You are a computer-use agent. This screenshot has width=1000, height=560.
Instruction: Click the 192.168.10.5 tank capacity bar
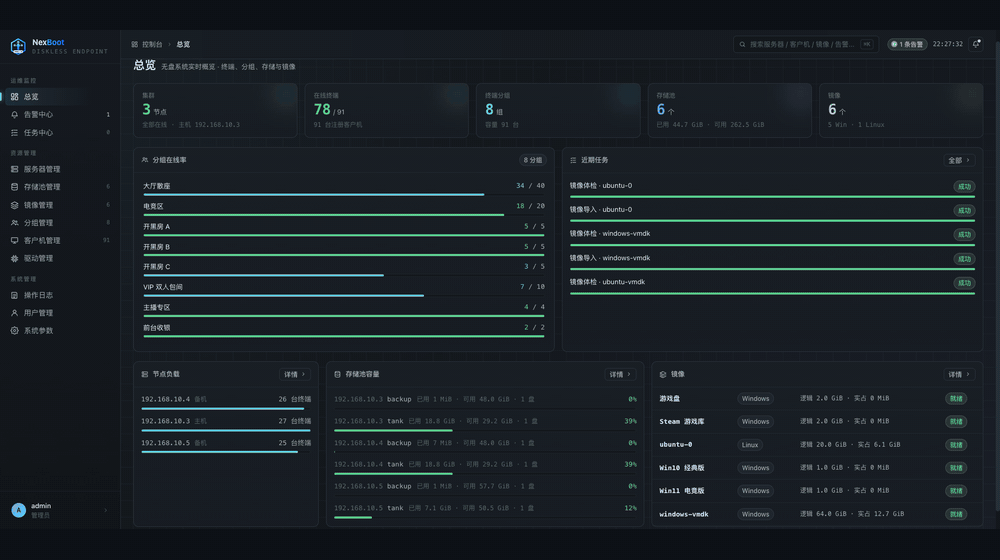[485, 517]
